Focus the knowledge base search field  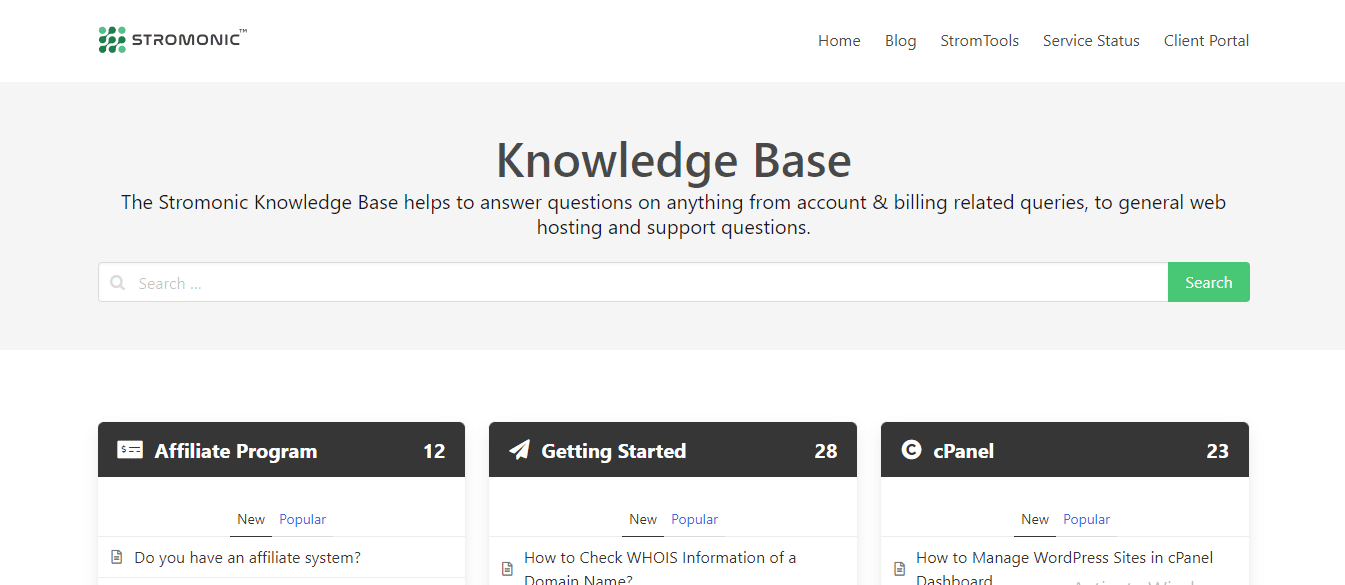(x=633, y=282)
